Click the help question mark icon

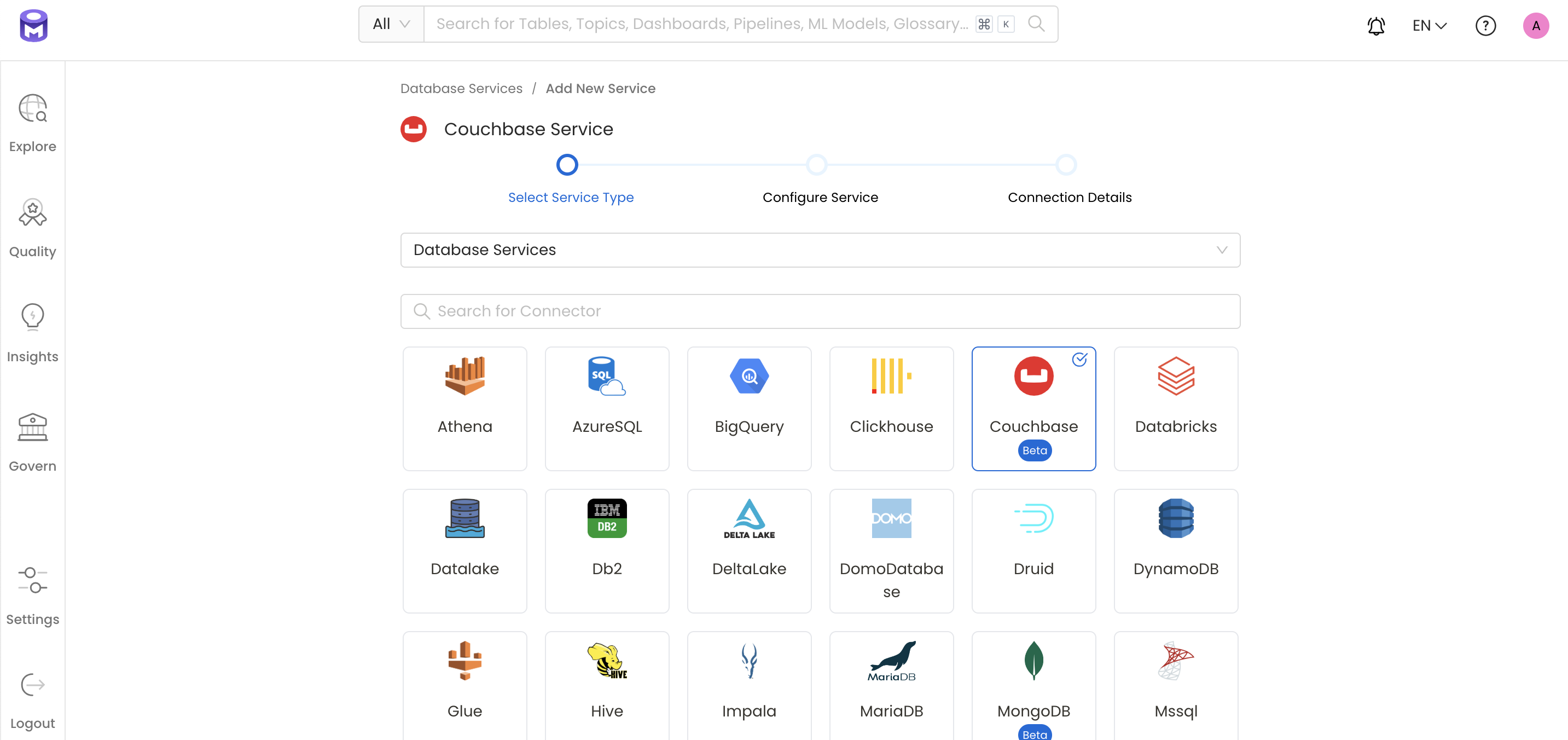(x=1485, y=26)
